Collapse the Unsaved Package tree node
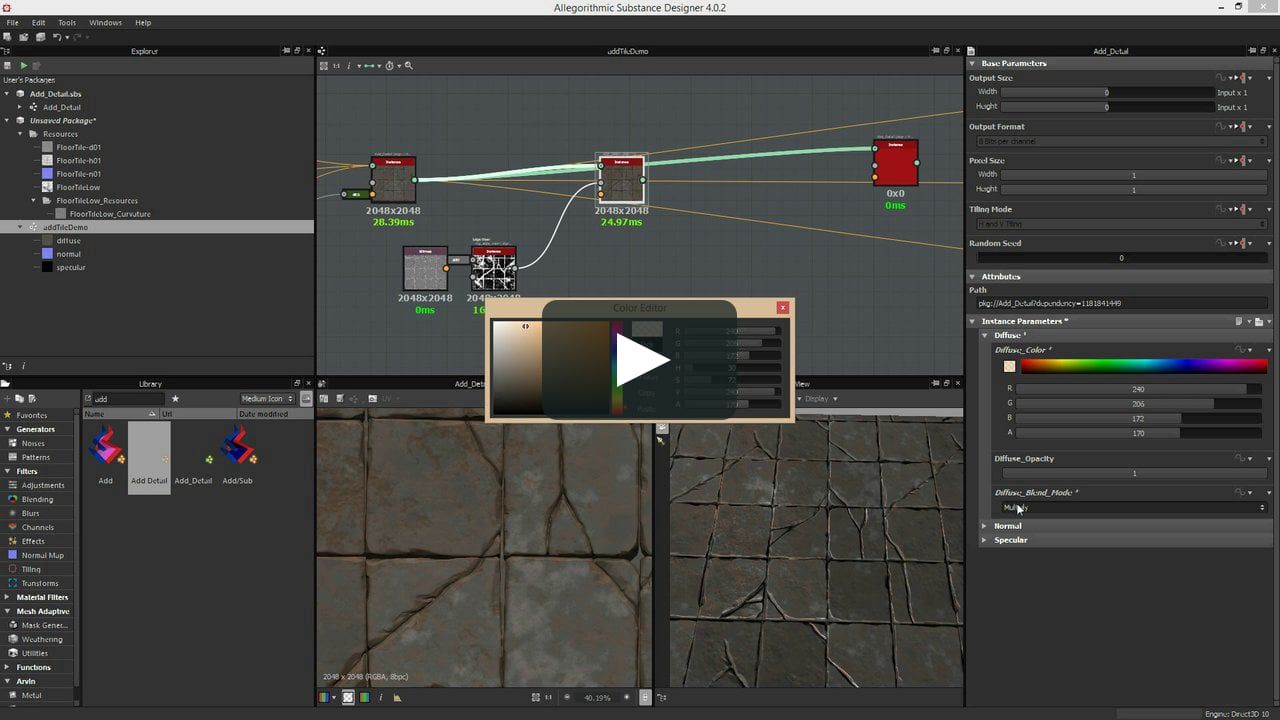 (x=7, y=120)
